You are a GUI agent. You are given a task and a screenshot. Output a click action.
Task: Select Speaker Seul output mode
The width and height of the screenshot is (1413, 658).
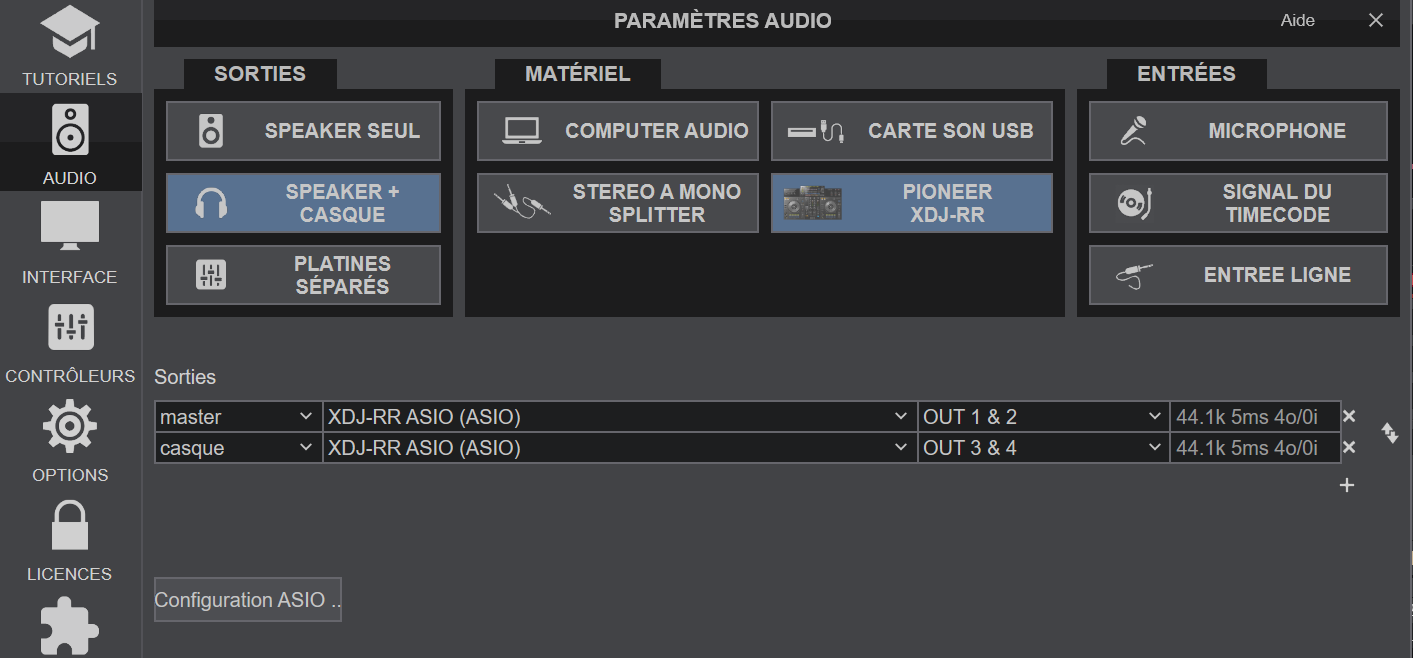tap(303, 131)
